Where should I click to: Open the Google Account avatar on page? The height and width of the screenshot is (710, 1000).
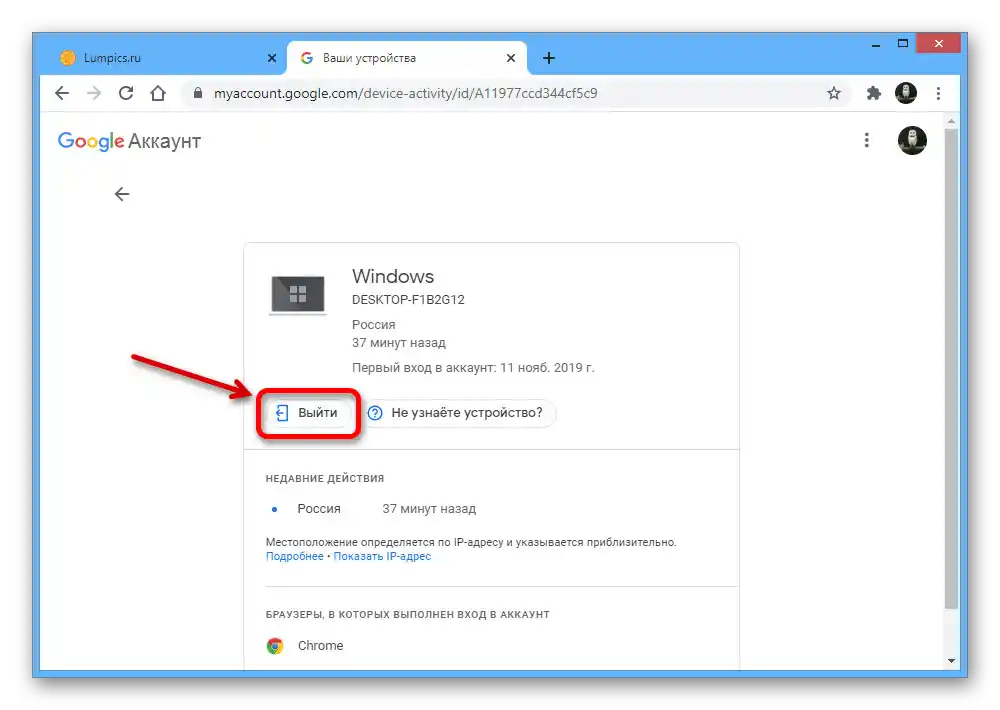912,140
